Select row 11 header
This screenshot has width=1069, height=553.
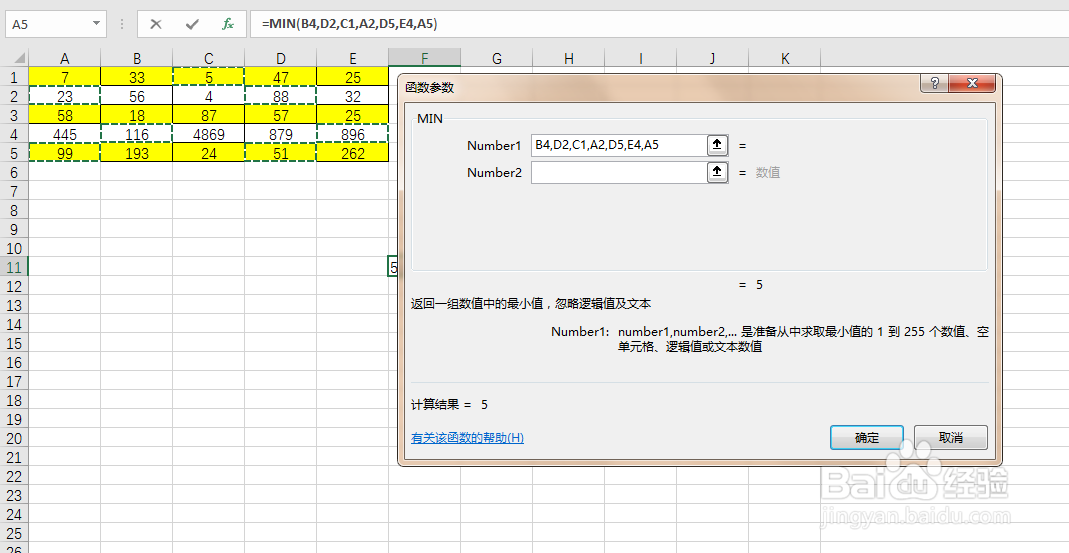click(14, 267)
